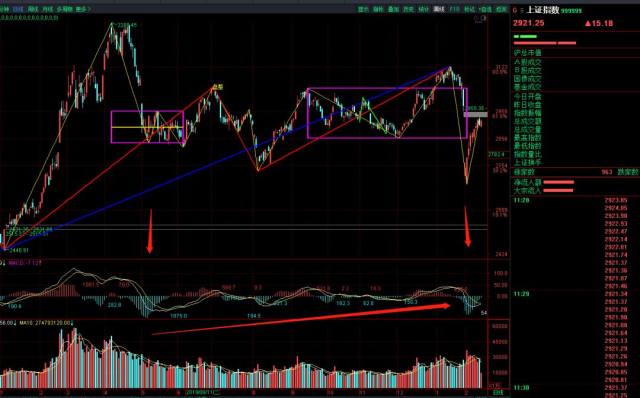Open the 标记 mark tool
This screenshot has width=640, height=398.
[470, 9]
